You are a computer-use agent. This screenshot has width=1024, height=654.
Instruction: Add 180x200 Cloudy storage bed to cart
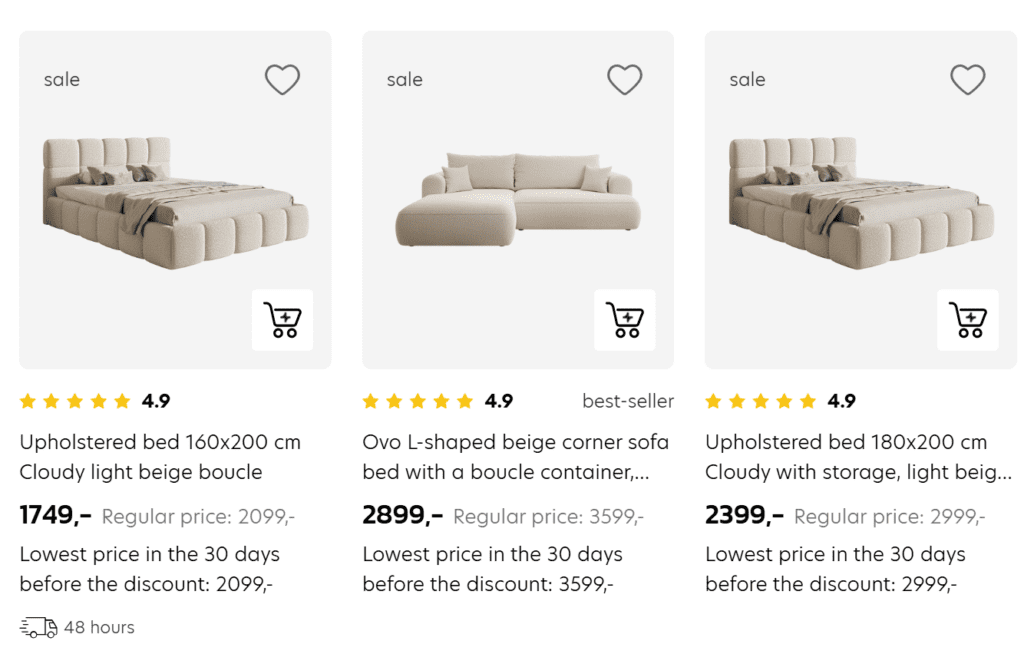point(967,320)
